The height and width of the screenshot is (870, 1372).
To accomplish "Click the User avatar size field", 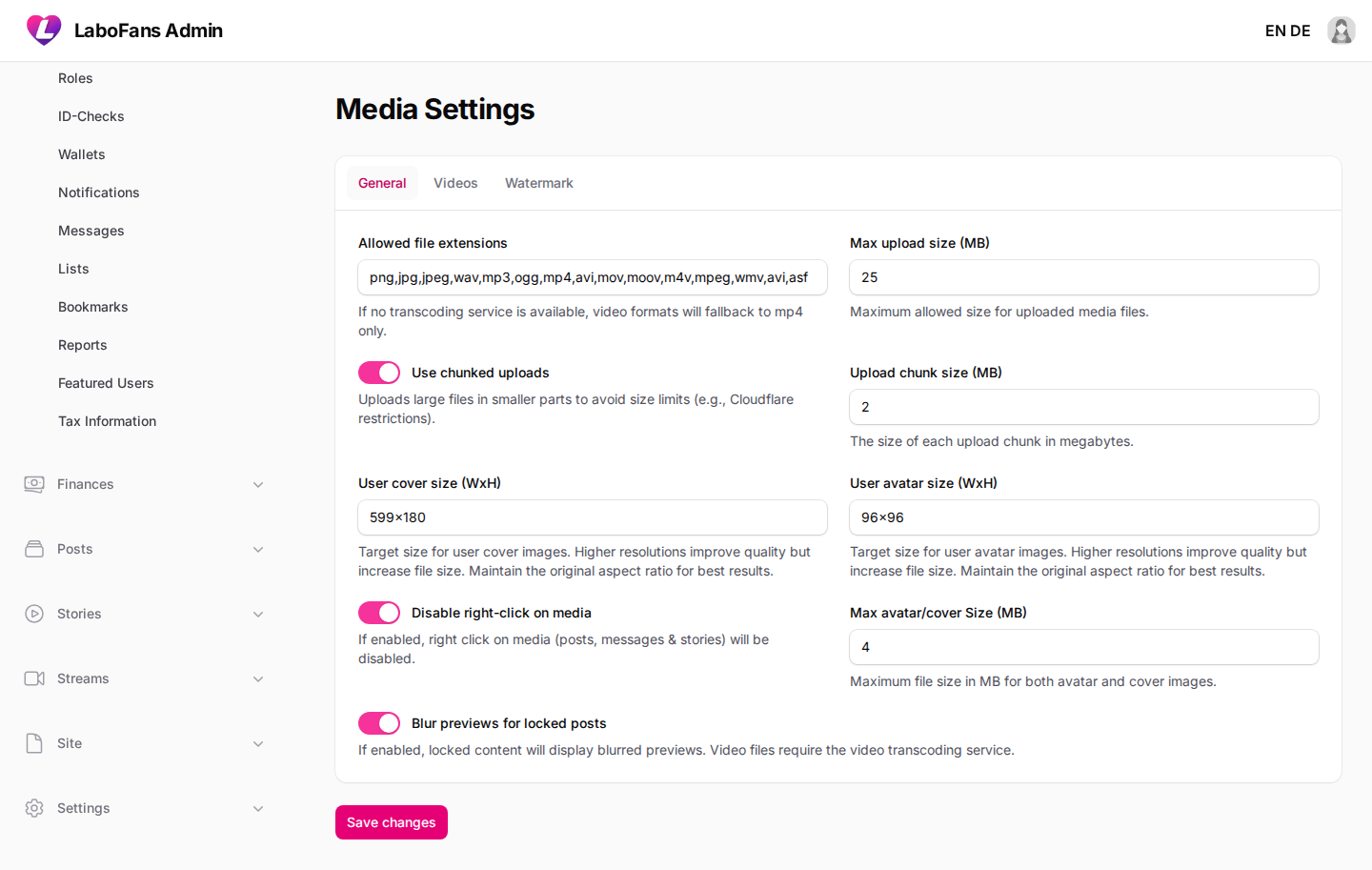I will point(1084,517).
